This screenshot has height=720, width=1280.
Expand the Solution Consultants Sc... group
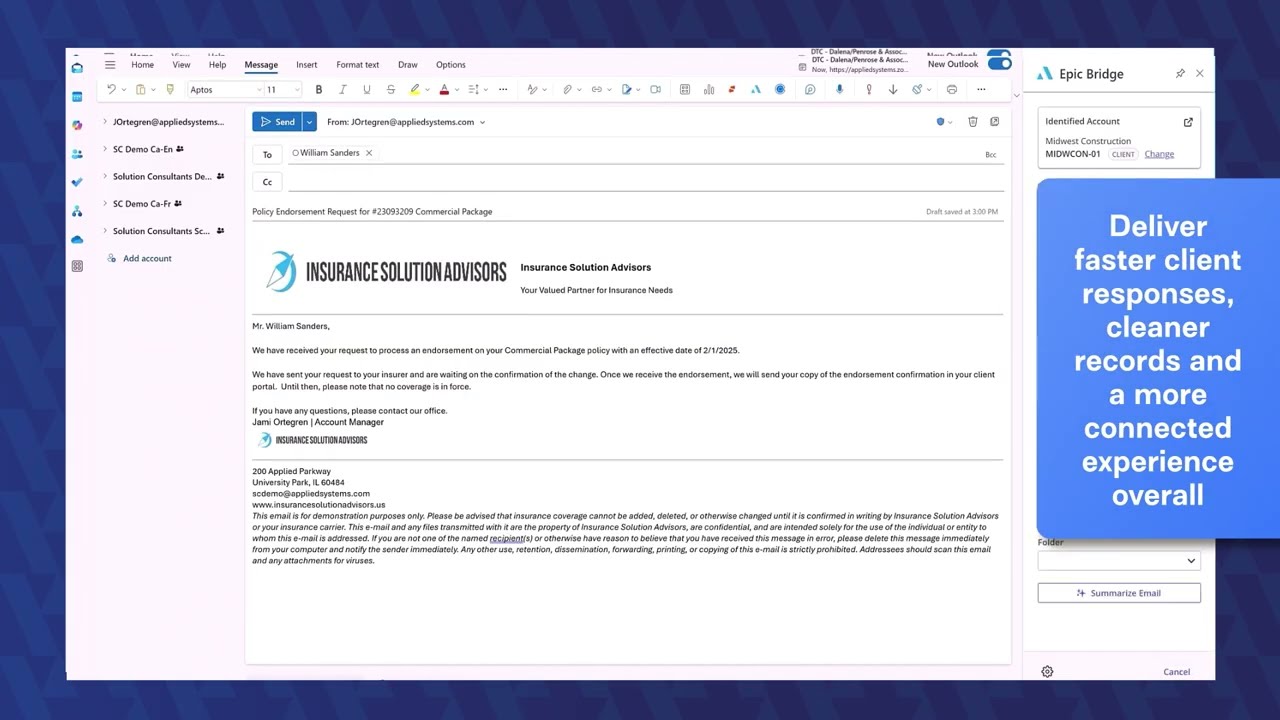[105, 231]
